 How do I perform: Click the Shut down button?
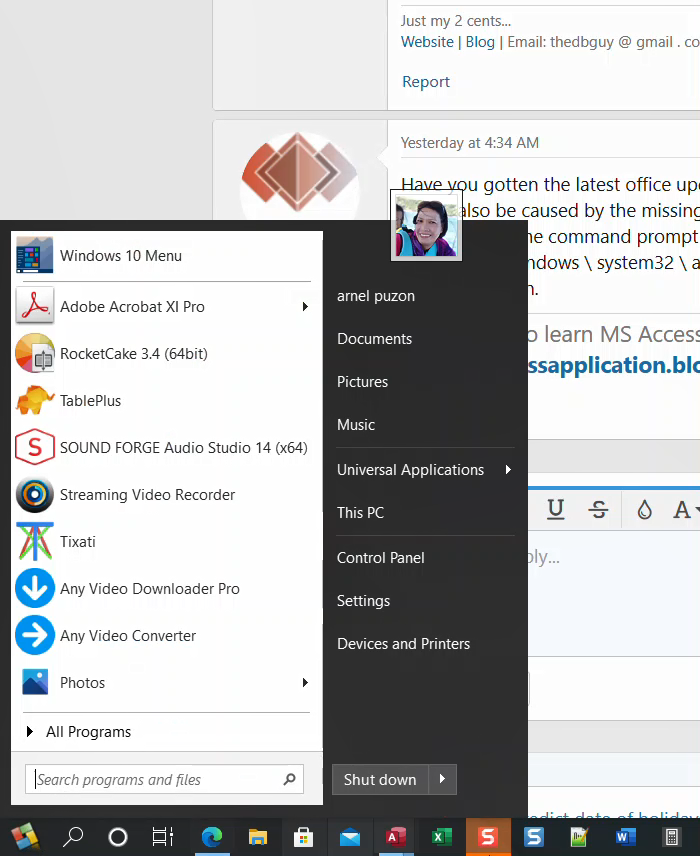(380, 779)
